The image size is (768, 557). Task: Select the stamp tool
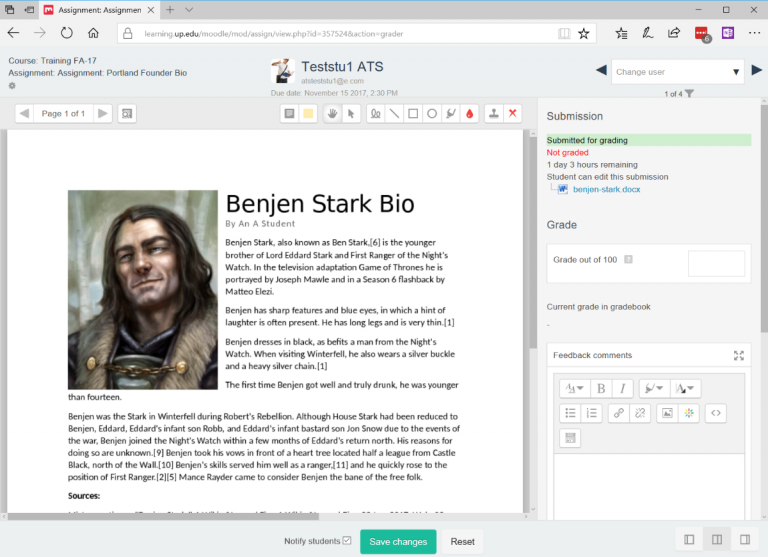[x=494, y=114]
